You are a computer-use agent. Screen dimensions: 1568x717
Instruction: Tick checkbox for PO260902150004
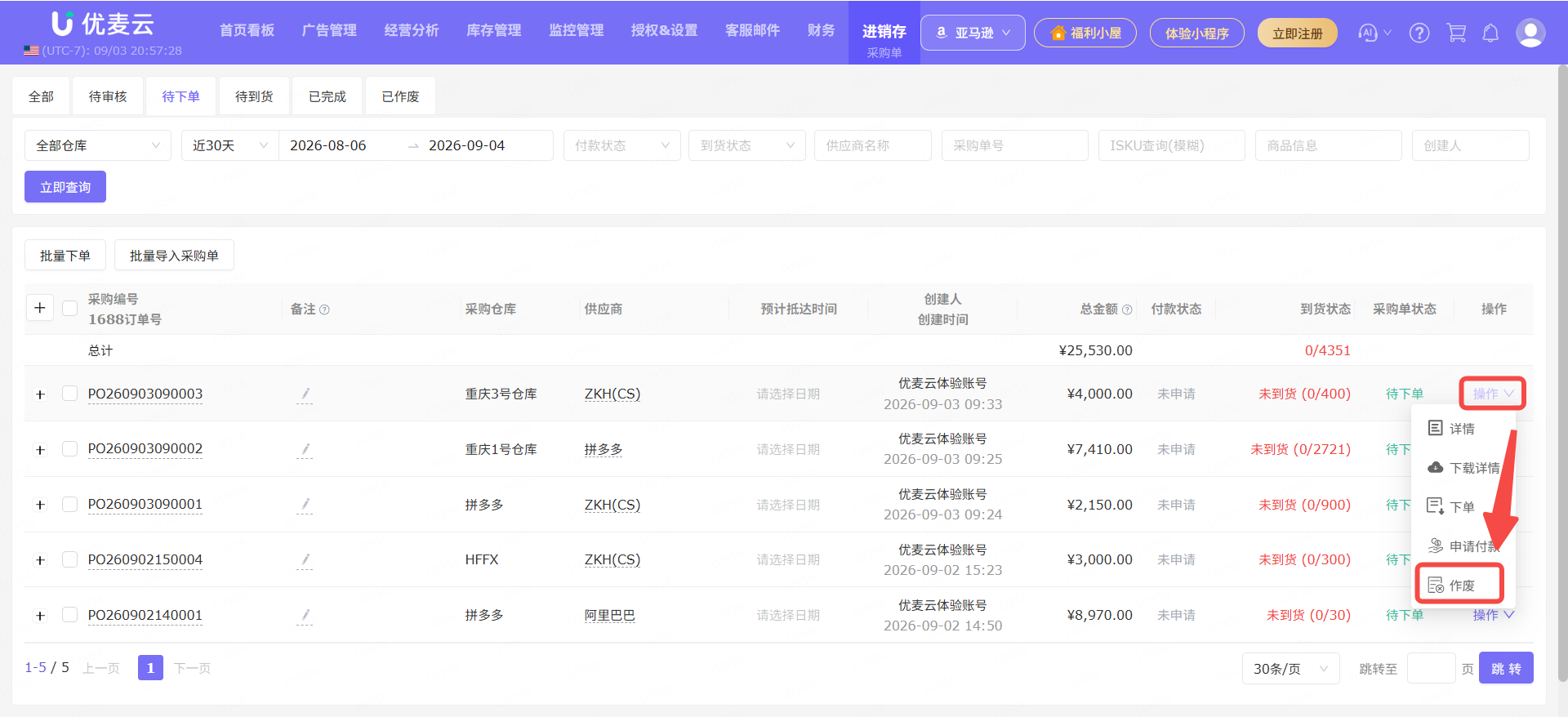pyautogui.click(x=70, y=559)
